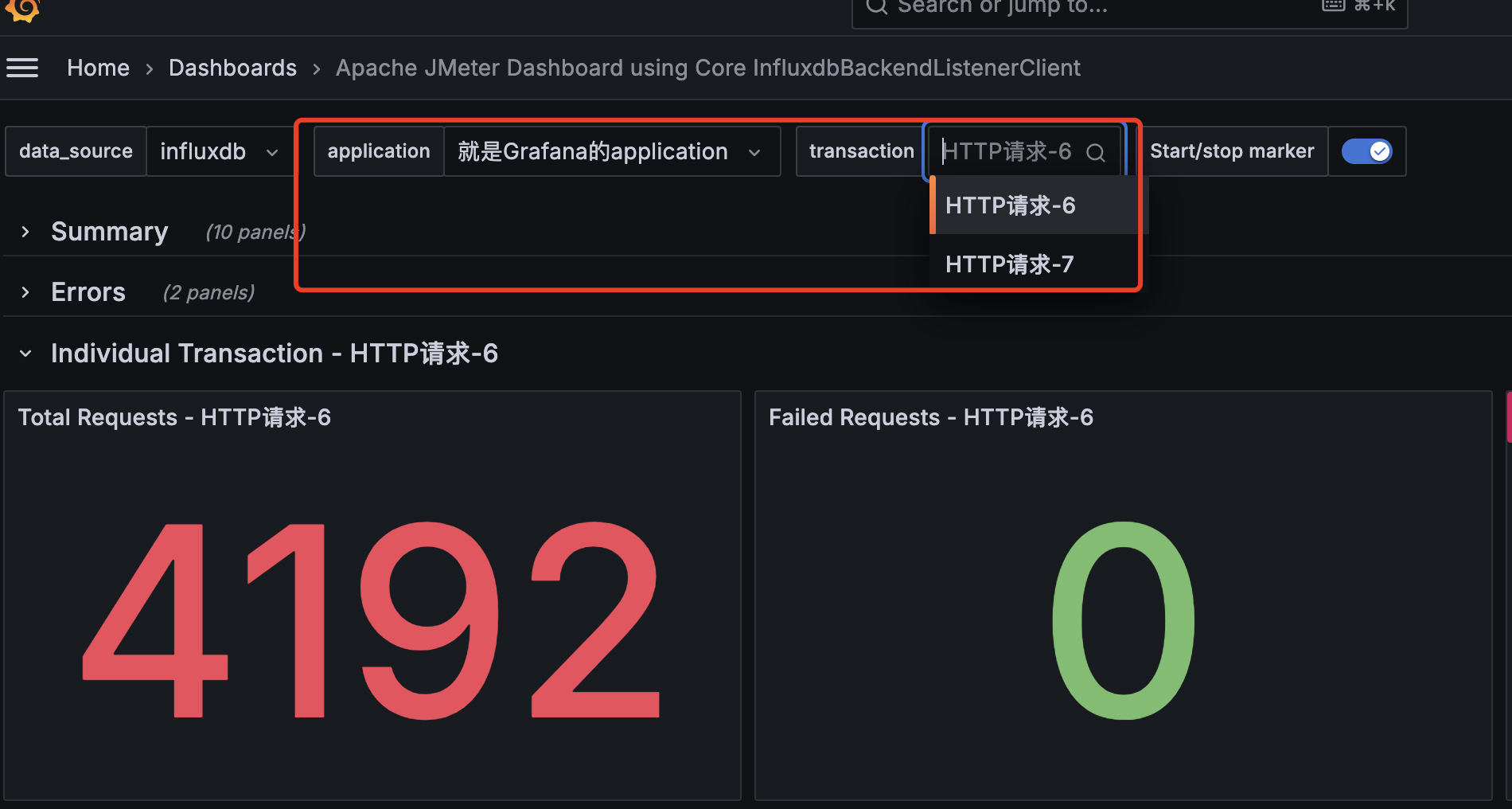
Task: Click the magnifier icon in transaction field
Action: 1096,152
